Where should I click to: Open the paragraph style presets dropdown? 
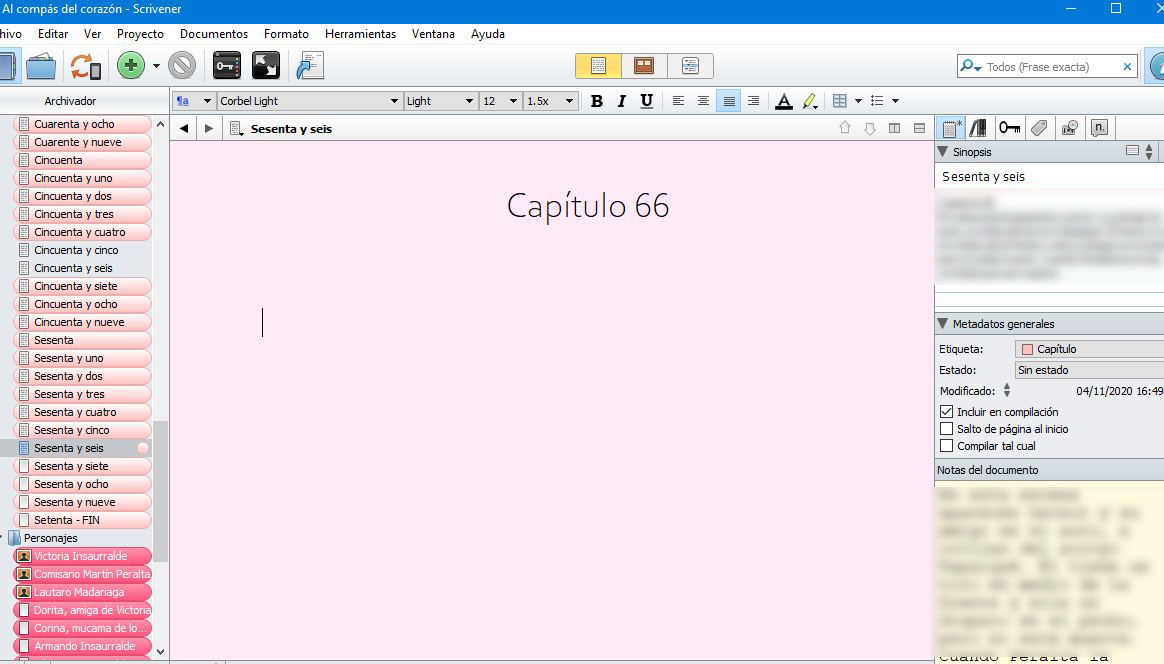pyautogui.click(x=194, y=101)
